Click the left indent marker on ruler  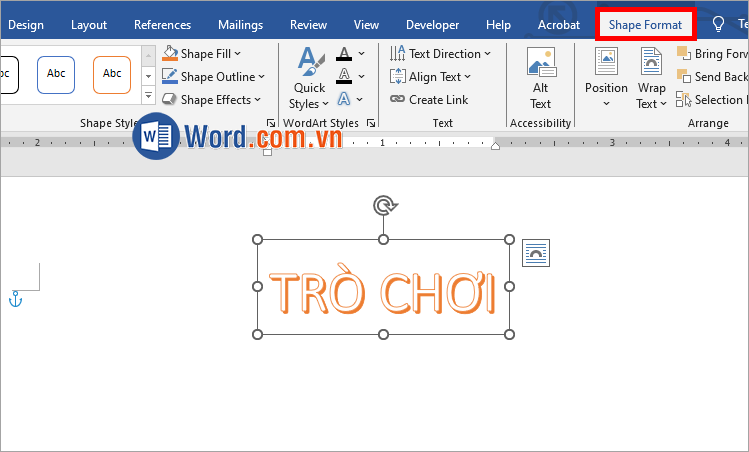pyautogui.click(x=268, y=152)
